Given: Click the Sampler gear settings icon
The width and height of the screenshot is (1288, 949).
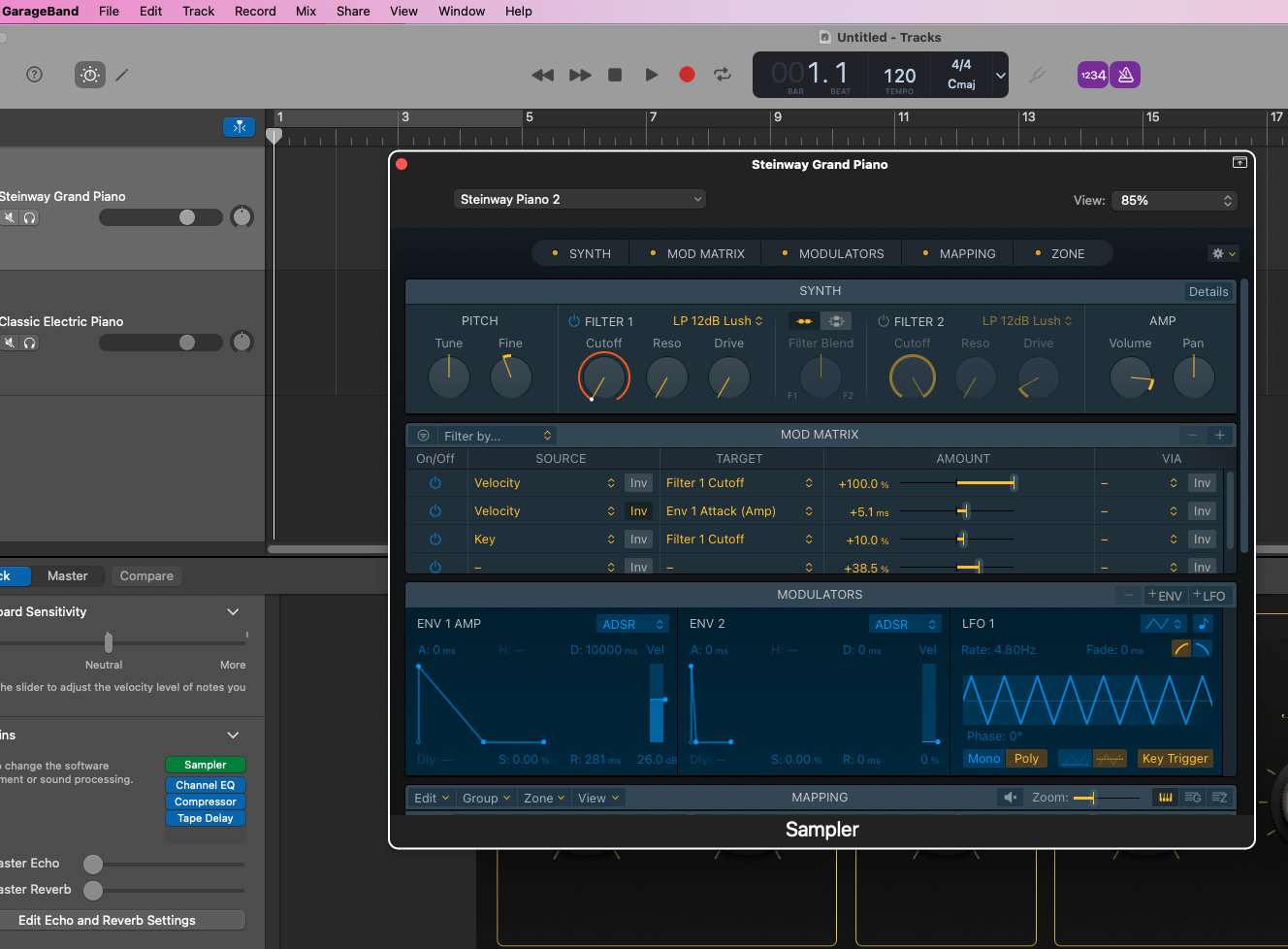Looking at the screenshot, I should (x=1218, y=253).
